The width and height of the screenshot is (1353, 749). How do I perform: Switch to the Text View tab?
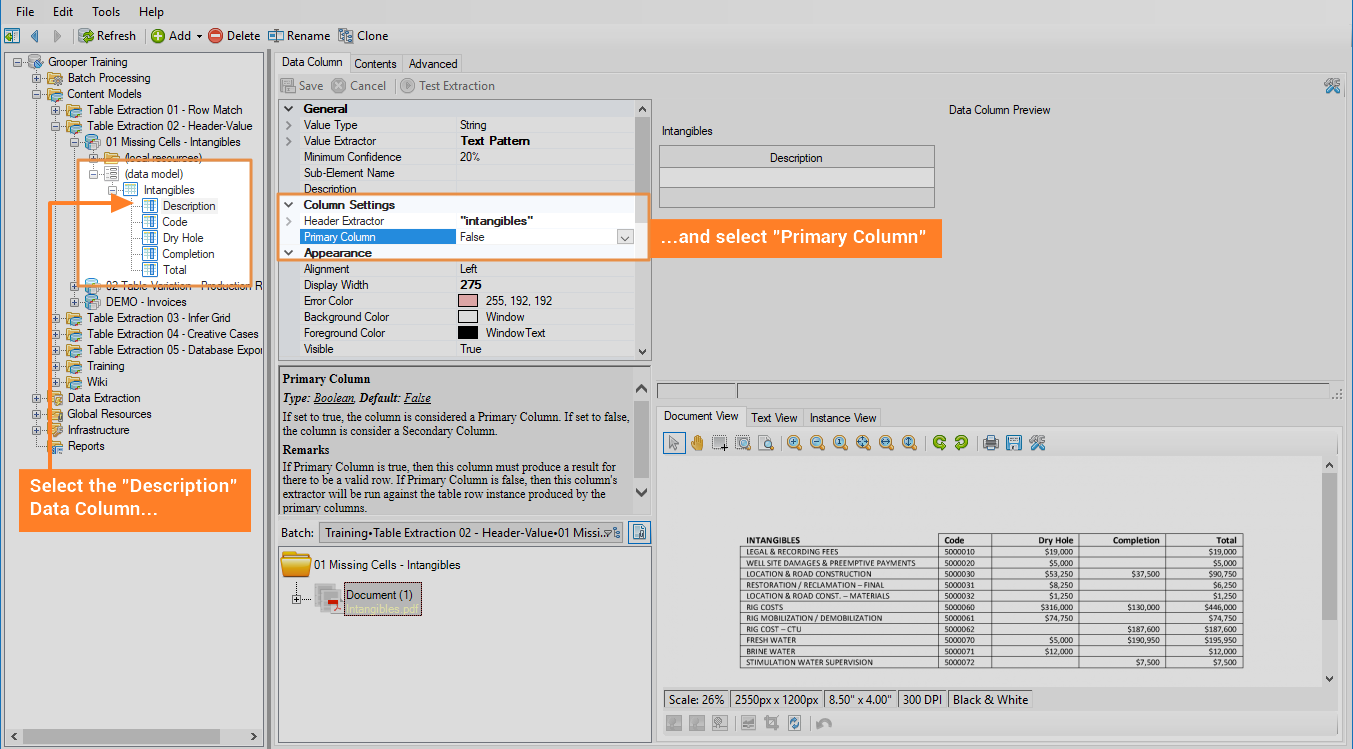tap(774, 418)
